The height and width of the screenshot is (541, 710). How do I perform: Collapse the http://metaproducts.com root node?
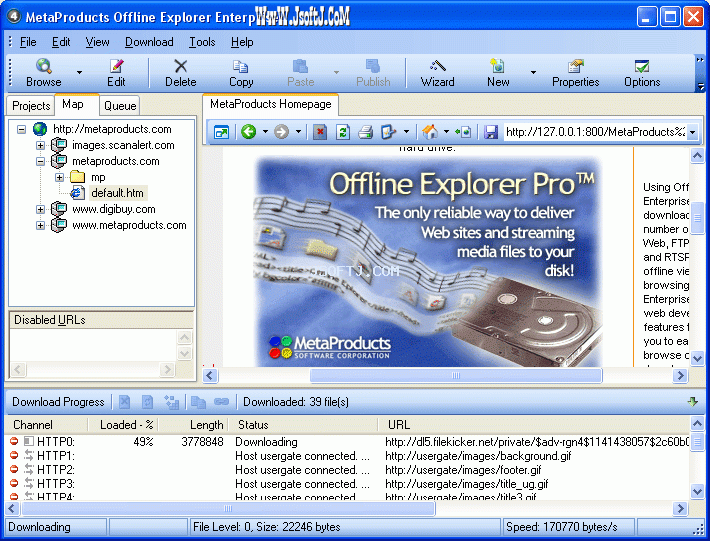click(x=21, y=129)
